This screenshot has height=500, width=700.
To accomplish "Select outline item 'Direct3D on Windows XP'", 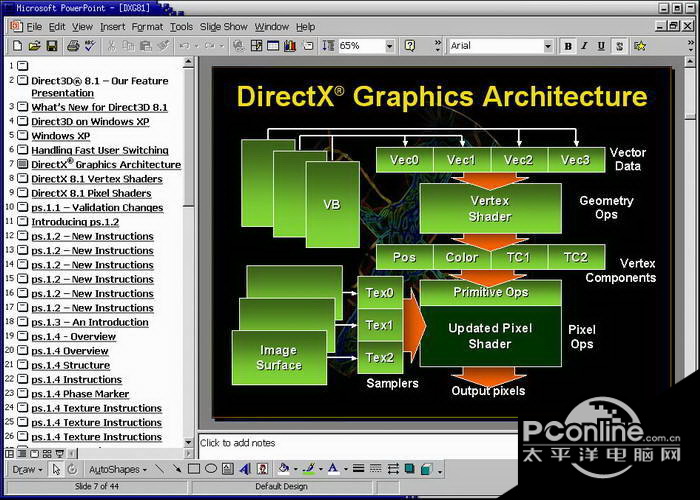I will pos(90,121).
